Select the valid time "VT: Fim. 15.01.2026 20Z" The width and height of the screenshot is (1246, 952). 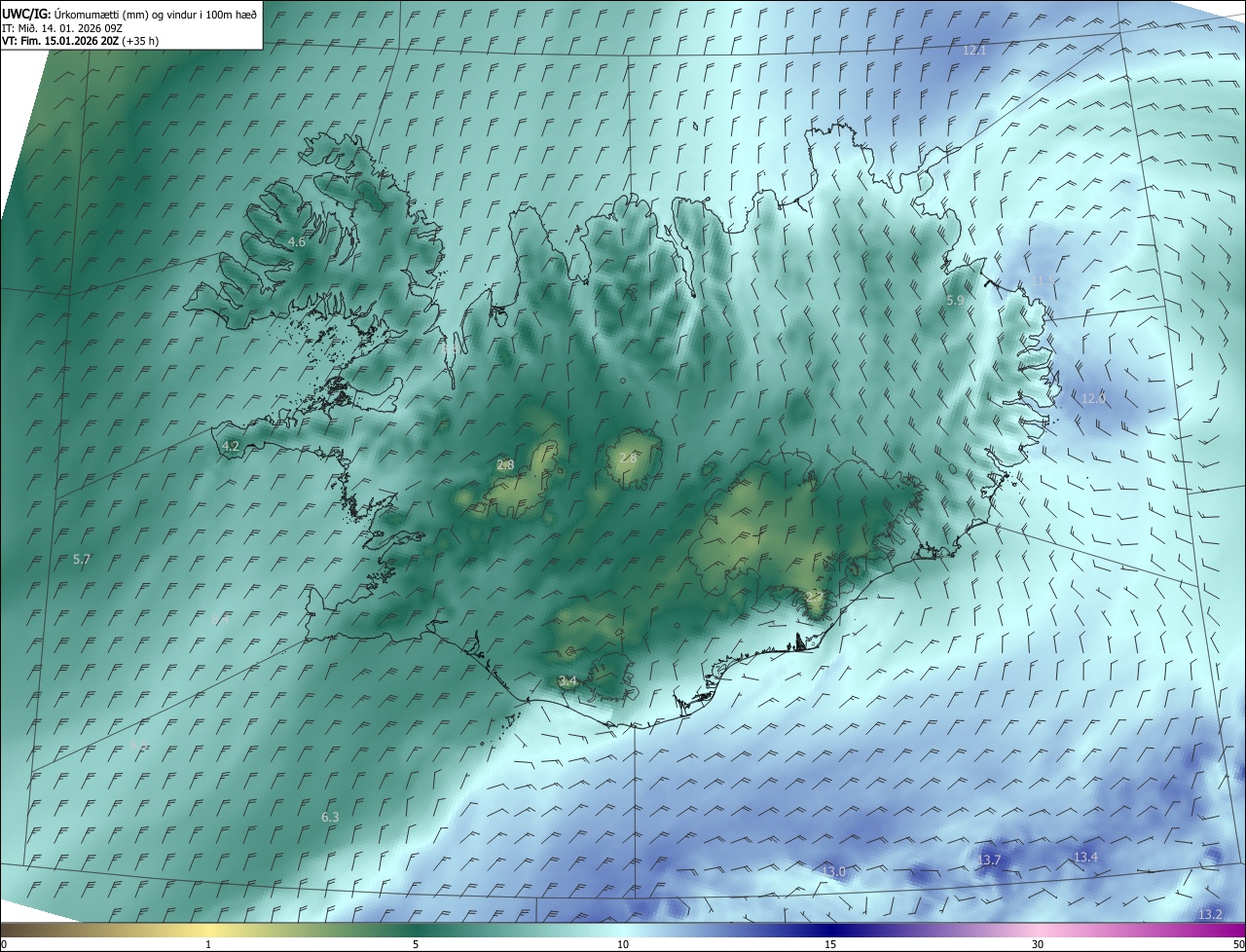click(x=60, y=41)
